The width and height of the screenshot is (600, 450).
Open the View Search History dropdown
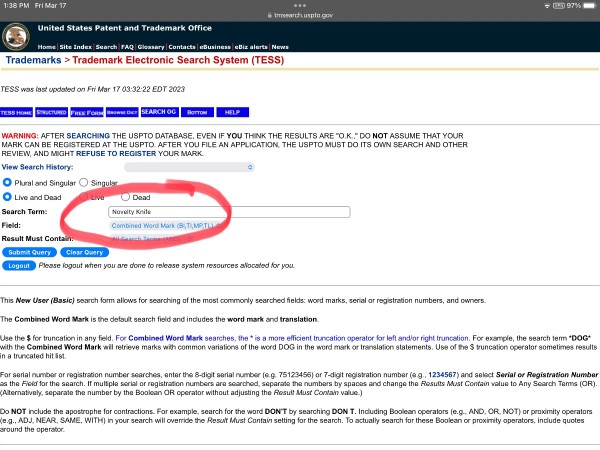click(x=189, y=167)
